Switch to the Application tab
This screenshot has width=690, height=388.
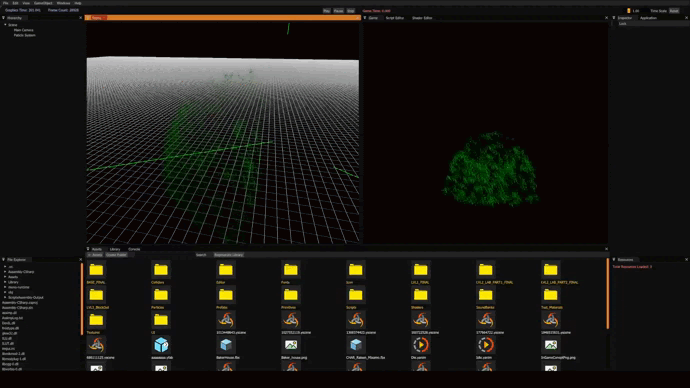pos(648,18)
